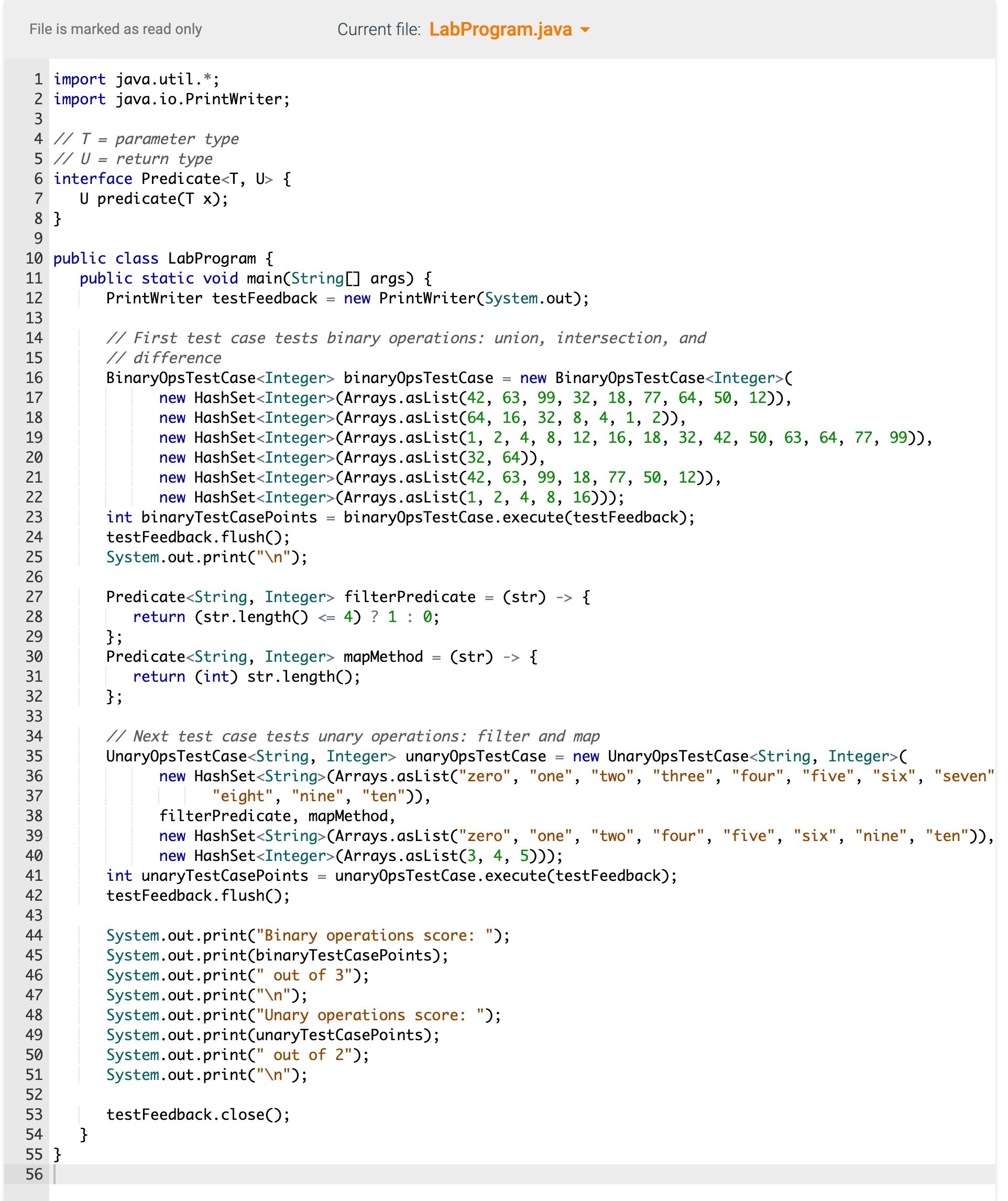Click 'LabProgram' class name on line 10

click(212, 258)
